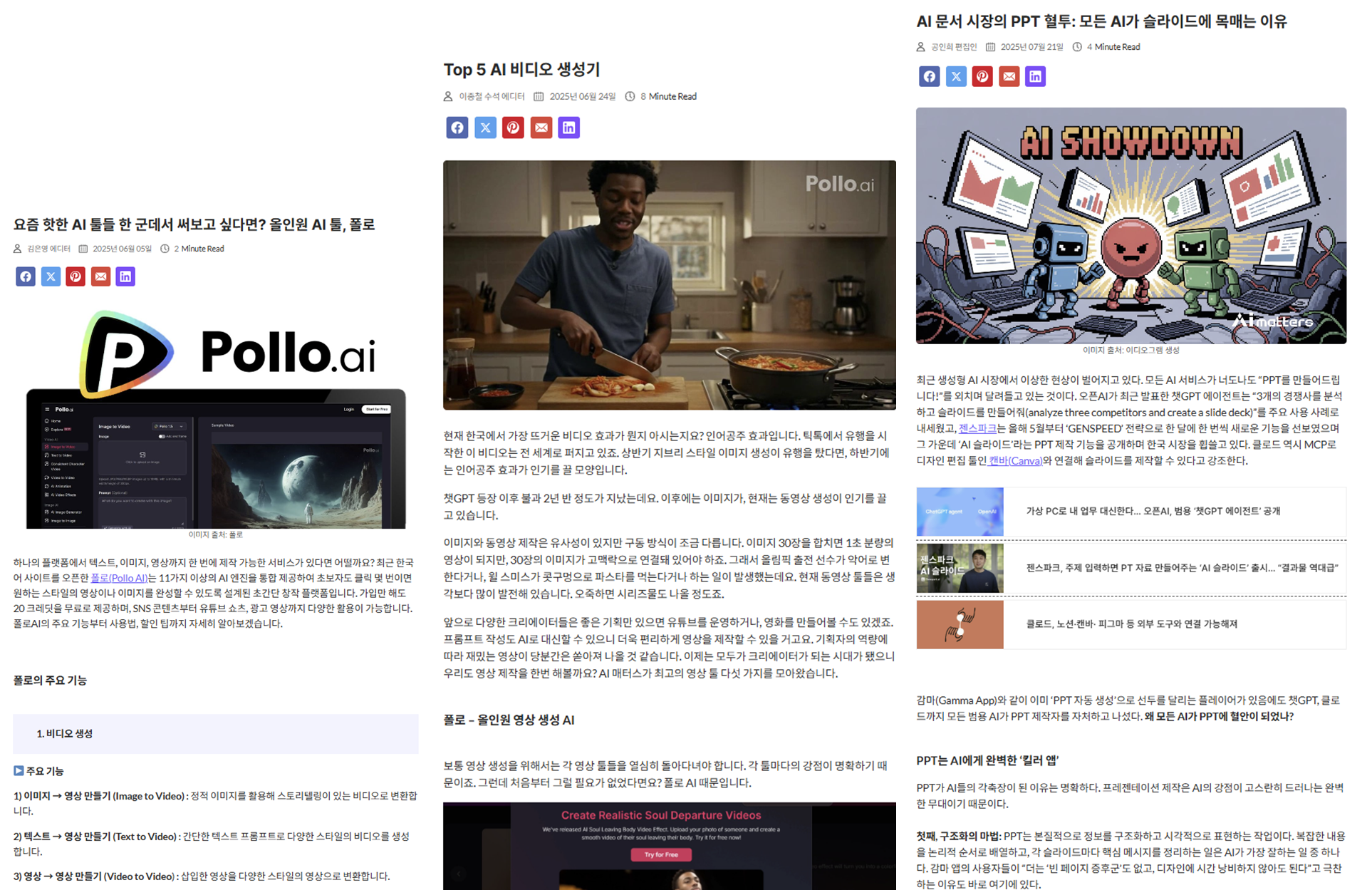This screenshot has width=1372, height=890.
Task: Click the author icon beside 공인희 편집인
Action: pyautogui.click(x=920, y=47)
